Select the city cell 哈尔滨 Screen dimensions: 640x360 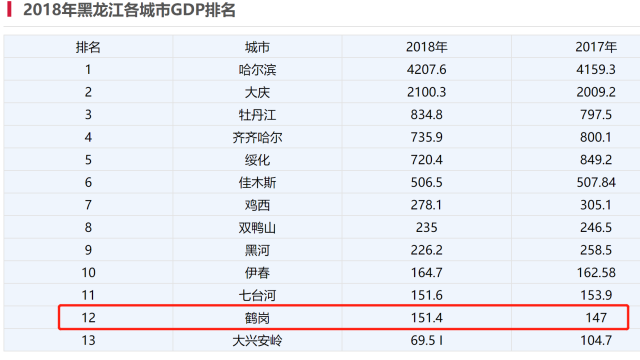tap(257, 69)
